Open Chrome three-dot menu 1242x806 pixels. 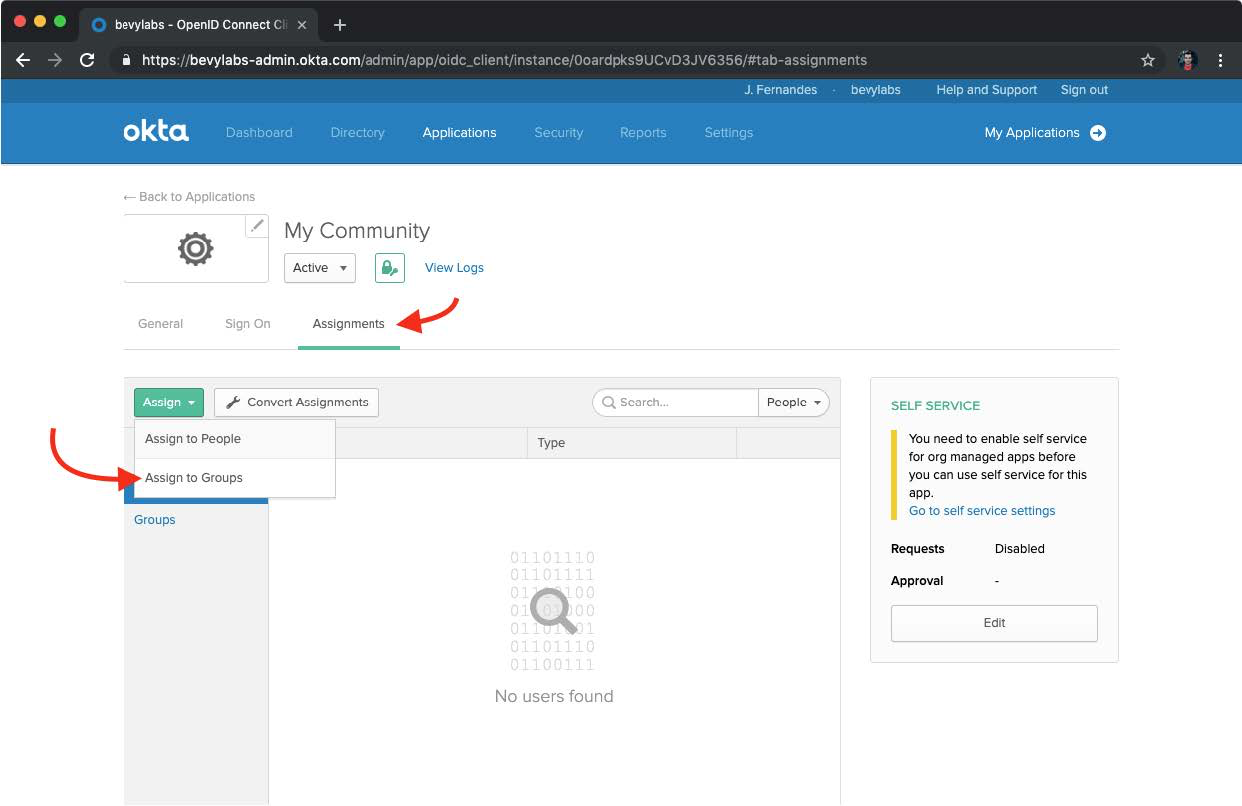1220,60
